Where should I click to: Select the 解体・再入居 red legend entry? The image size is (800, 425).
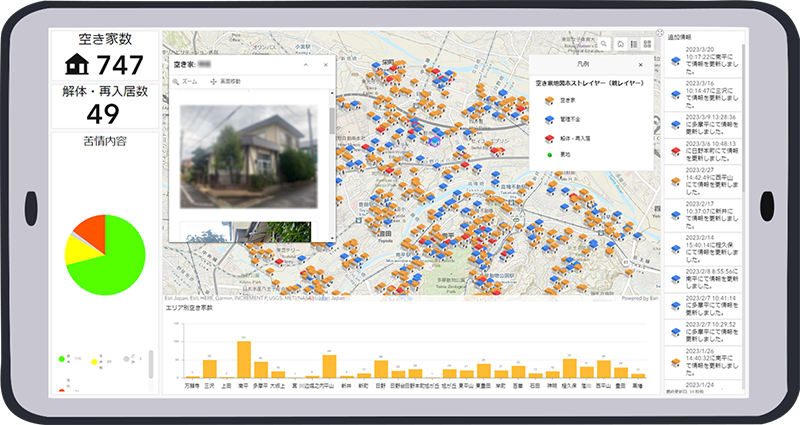[549, 137]
